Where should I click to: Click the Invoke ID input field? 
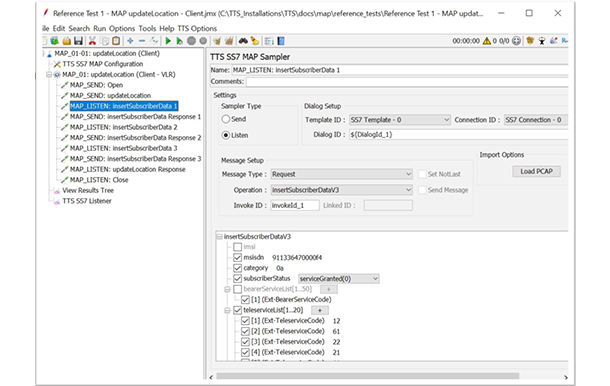pyautogui.click(x=295, y=205)
